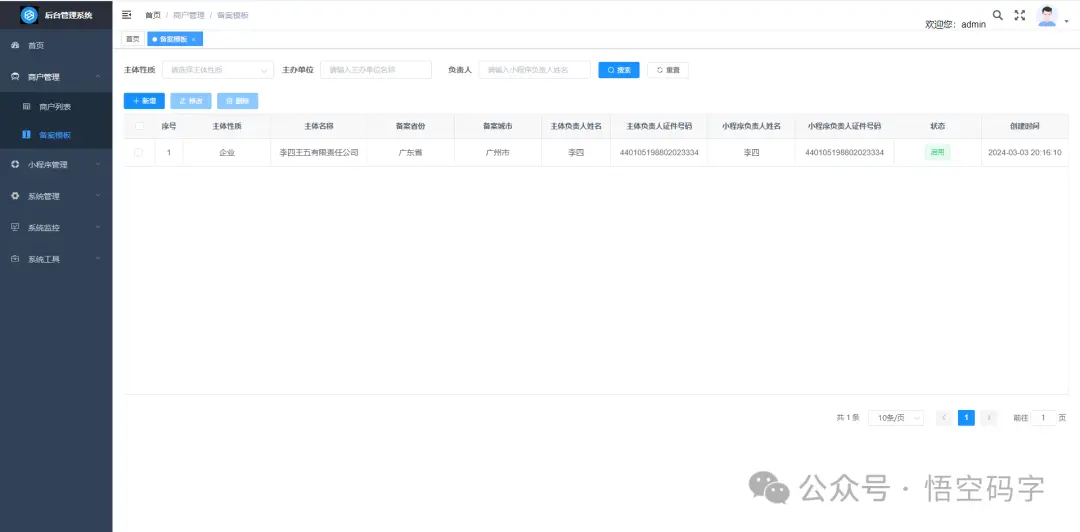Click the 创建时间 column header
The height and width of the screenshot is (532, 1080).
[x=1024, y=127]
